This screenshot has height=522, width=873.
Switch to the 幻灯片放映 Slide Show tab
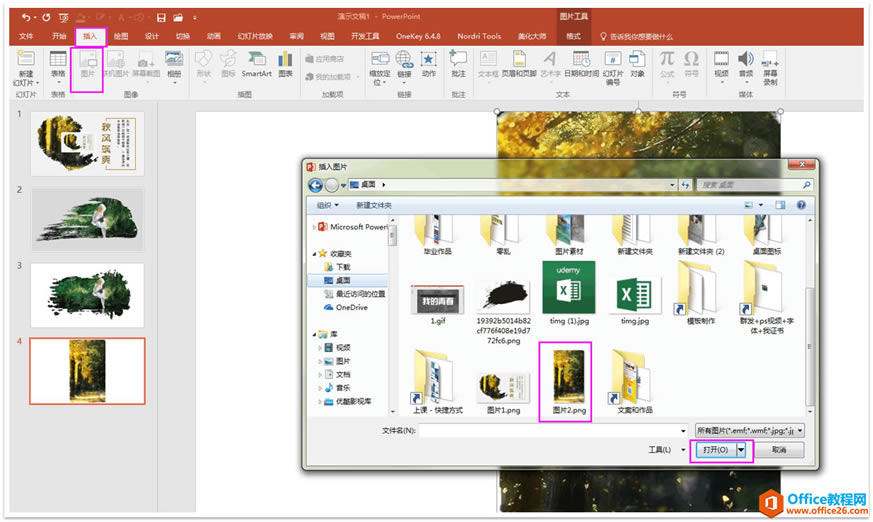click(x=255, y=36)
